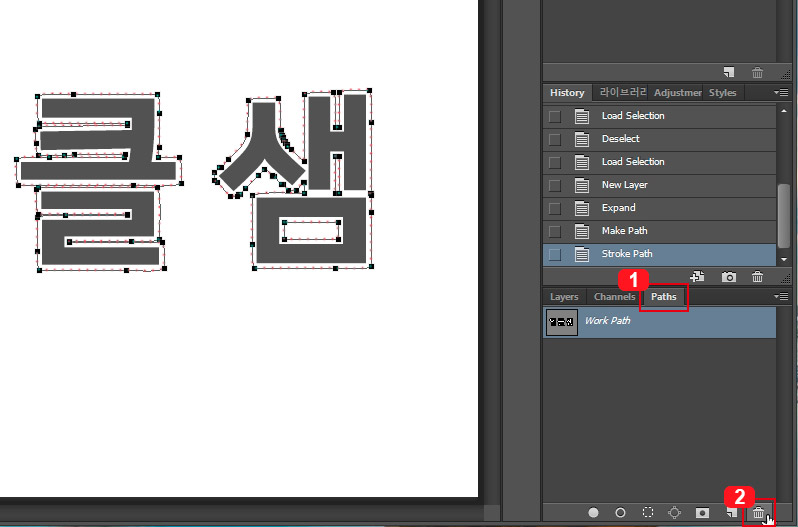798x527 pixels.
Task: Switch to the Adjustments tab
Action: [x=677, y=93]
